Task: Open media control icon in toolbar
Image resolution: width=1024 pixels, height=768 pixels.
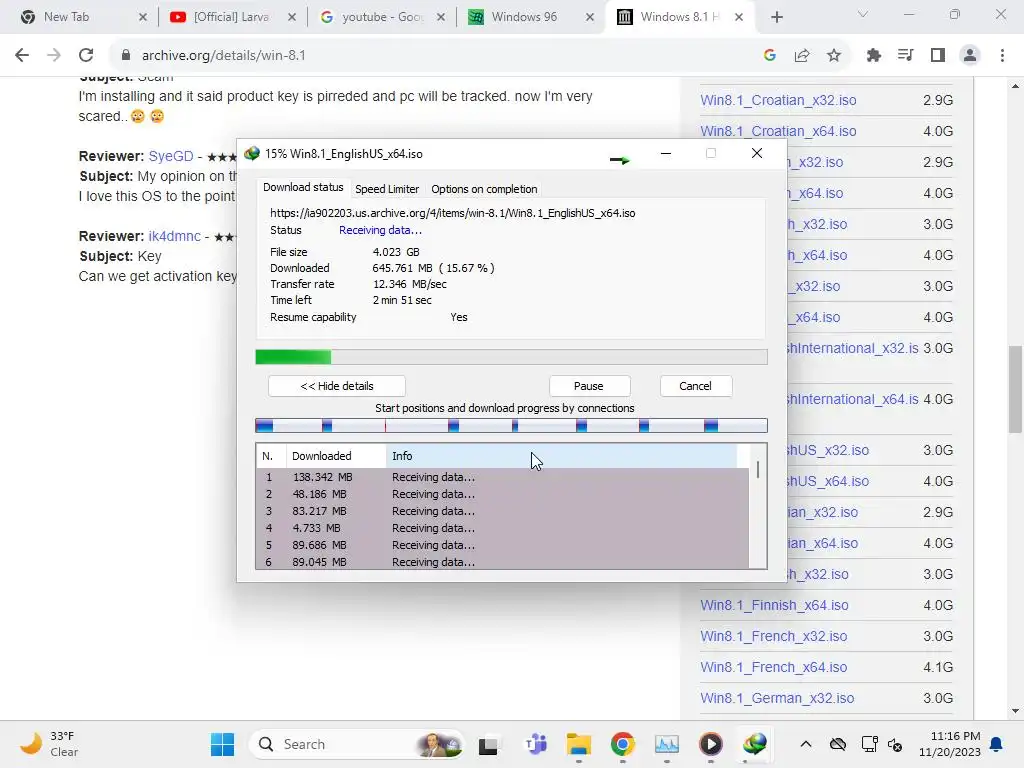Action: [x=906, y=56]
